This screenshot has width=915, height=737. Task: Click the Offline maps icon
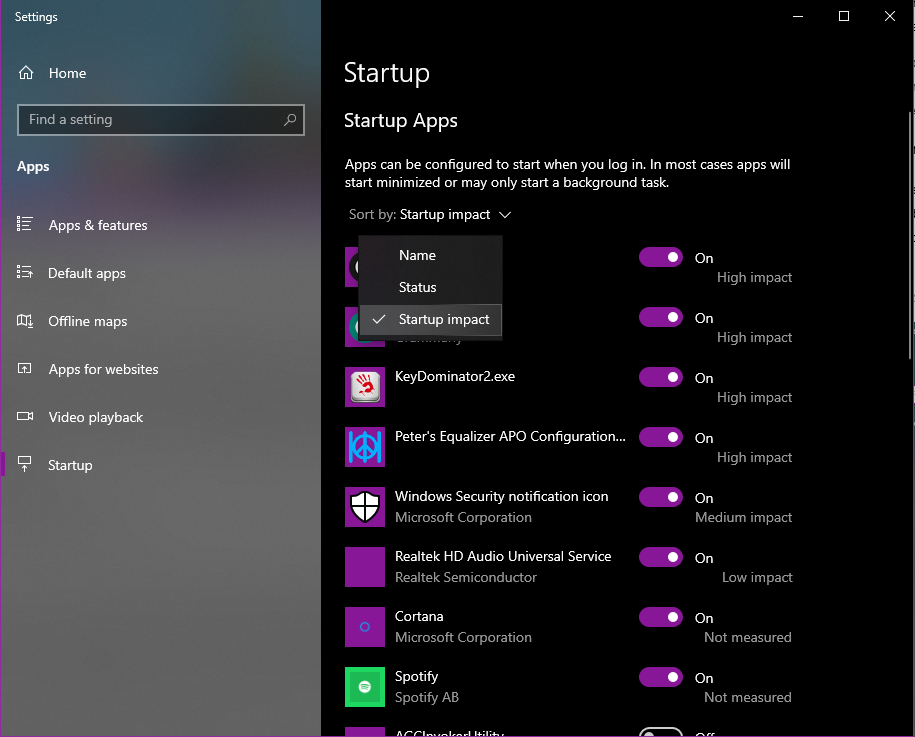[26, 321]
